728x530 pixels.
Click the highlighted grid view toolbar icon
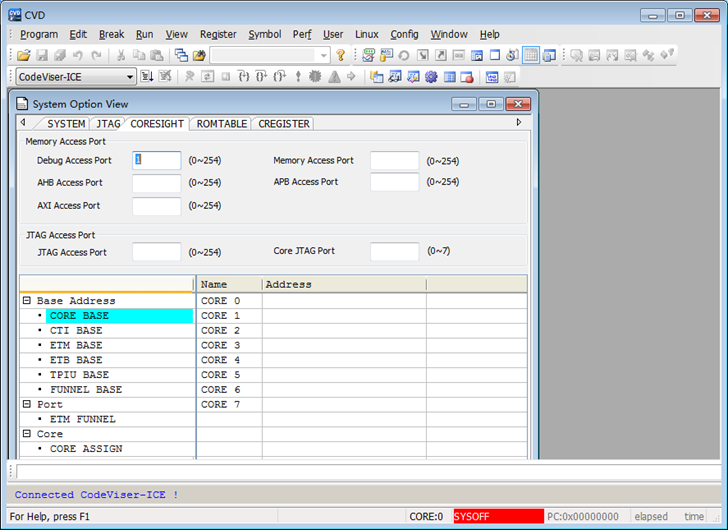tap(531, 55)
